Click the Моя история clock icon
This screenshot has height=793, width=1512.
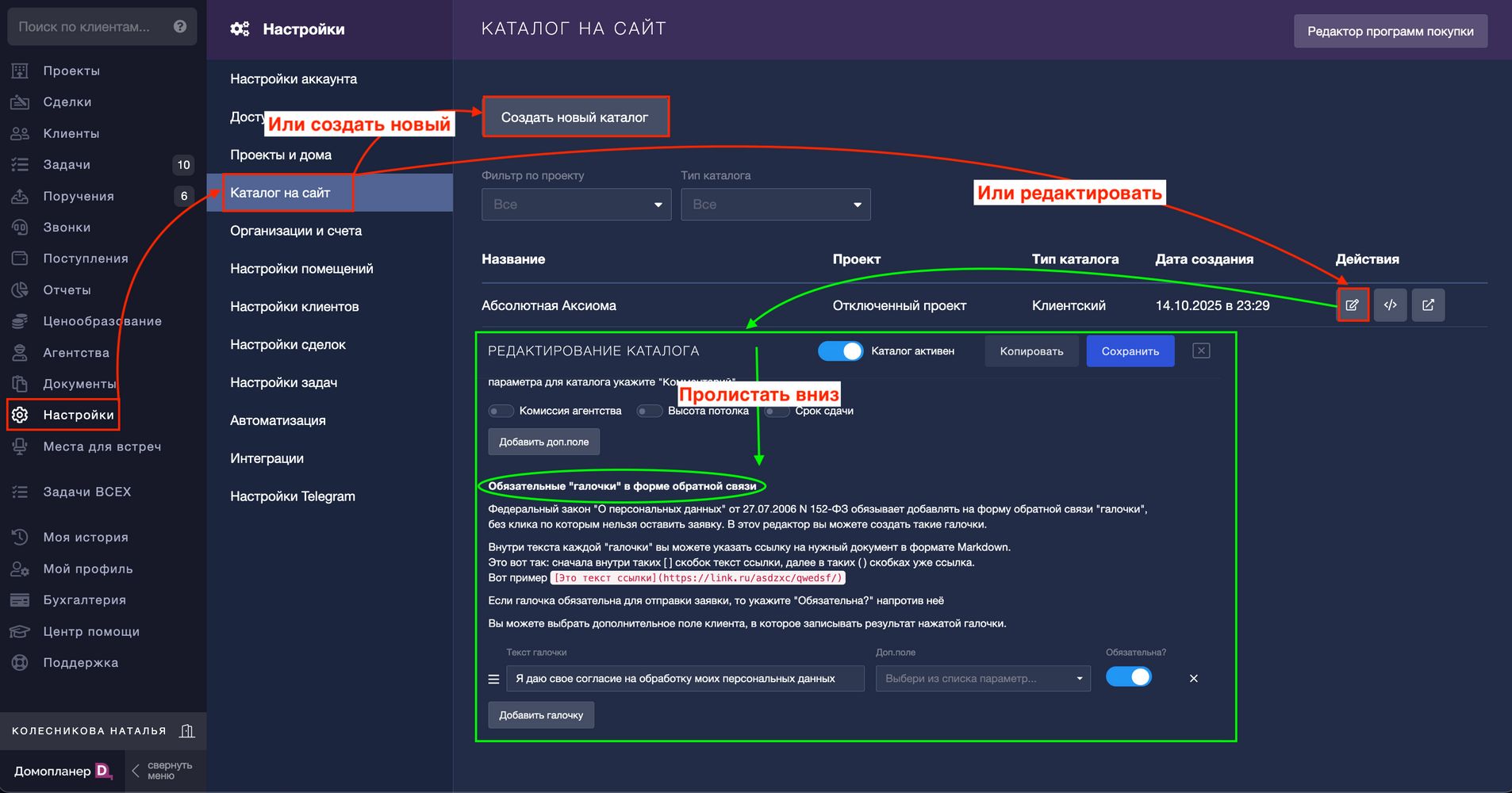pos(20,537)
